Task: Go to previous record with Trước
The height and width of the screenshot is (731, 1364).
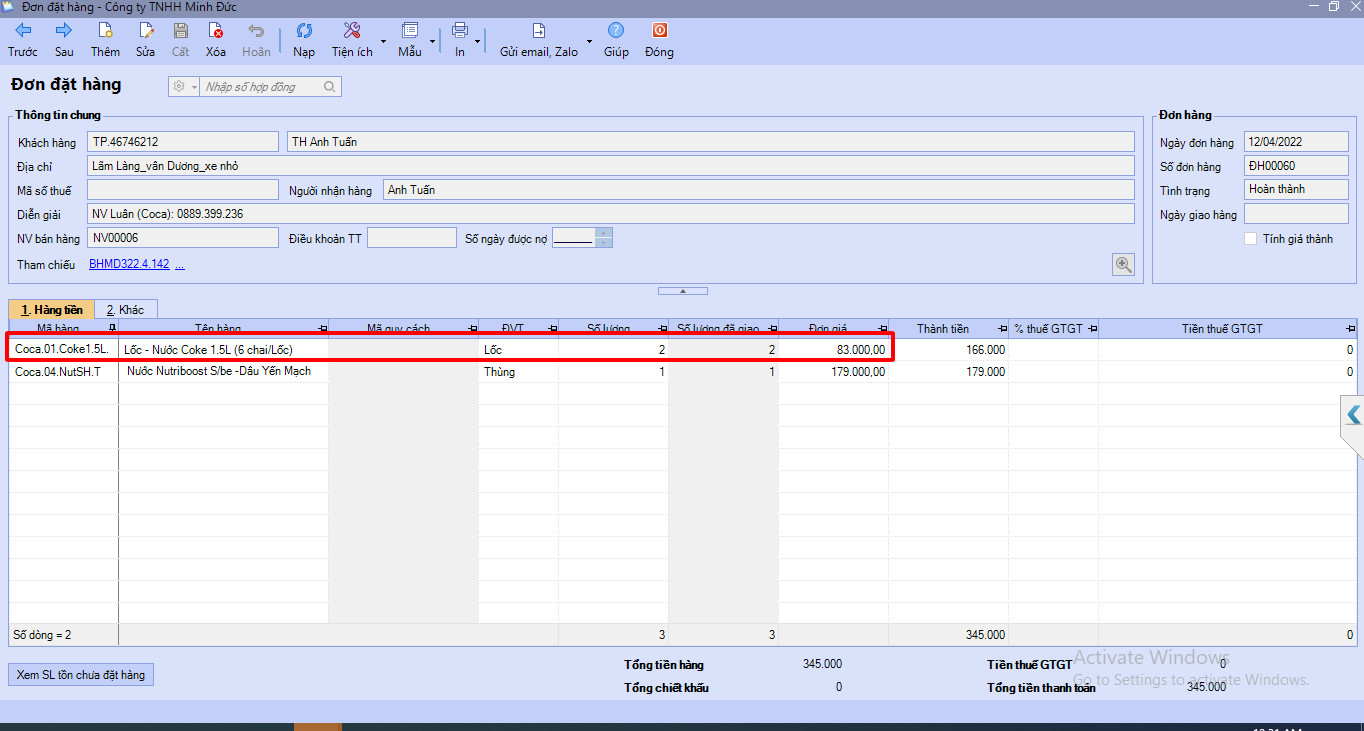Action: (x=23, y=40)
